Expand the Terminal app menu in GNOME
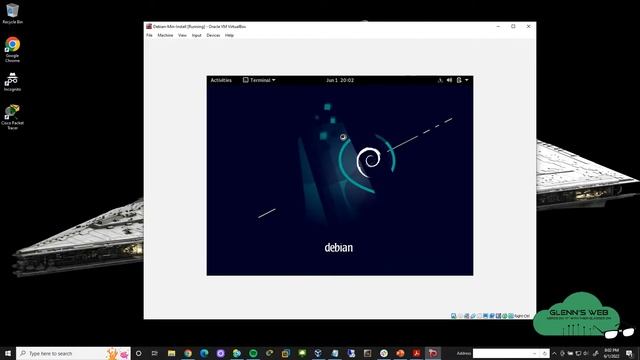This screenshot has width=640, height=360. click(x=259, y=80)
